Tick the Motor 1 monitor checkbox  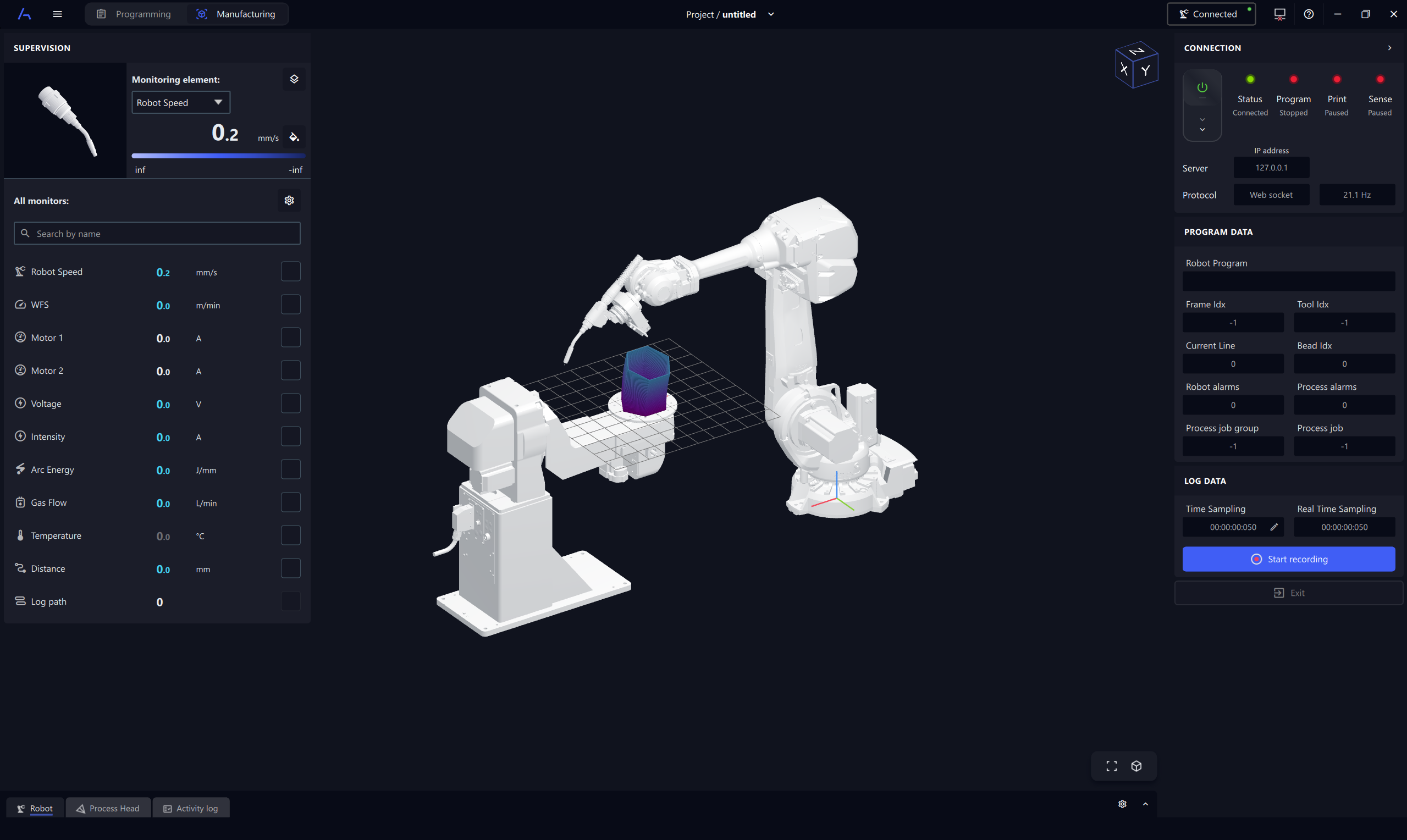(x=290, y=338)
